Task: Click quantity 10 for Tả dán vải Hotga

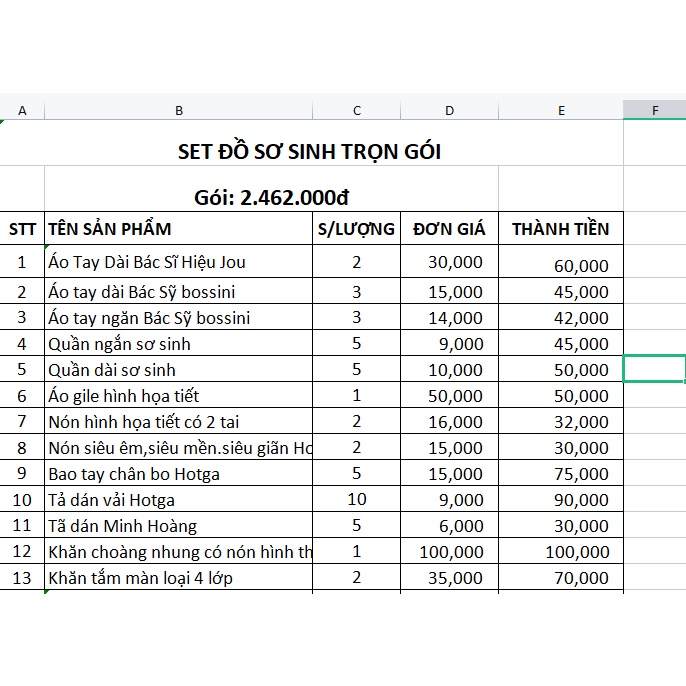Action: pos(356,500)
